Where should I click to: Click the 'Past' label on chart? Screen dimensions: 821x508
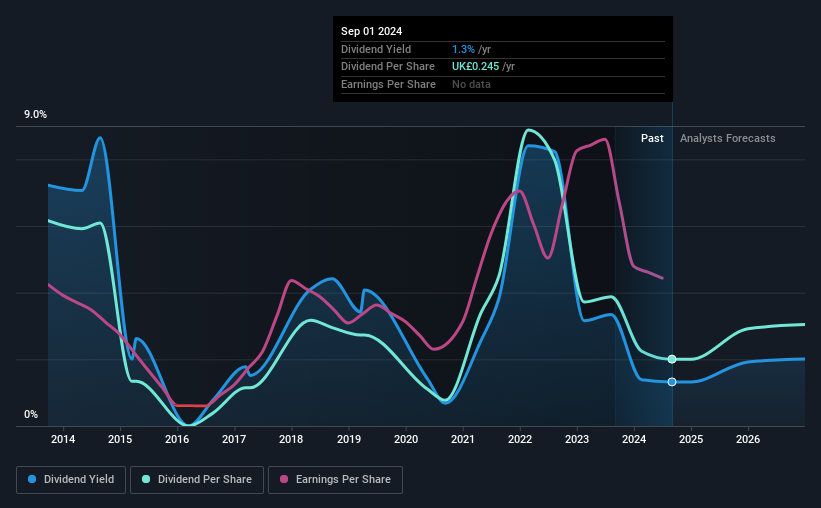click(x=652, y=138)
